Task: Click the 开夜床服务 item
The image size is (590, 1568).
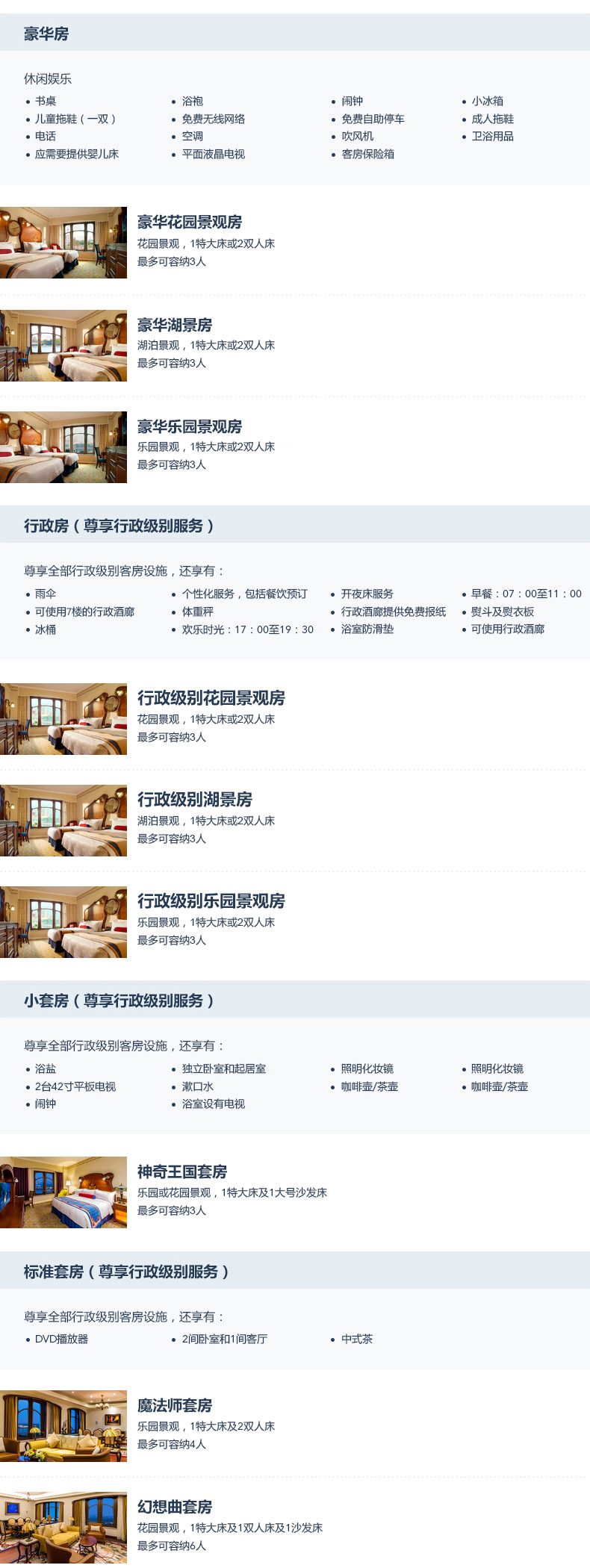Action: [x=367, y=594]
